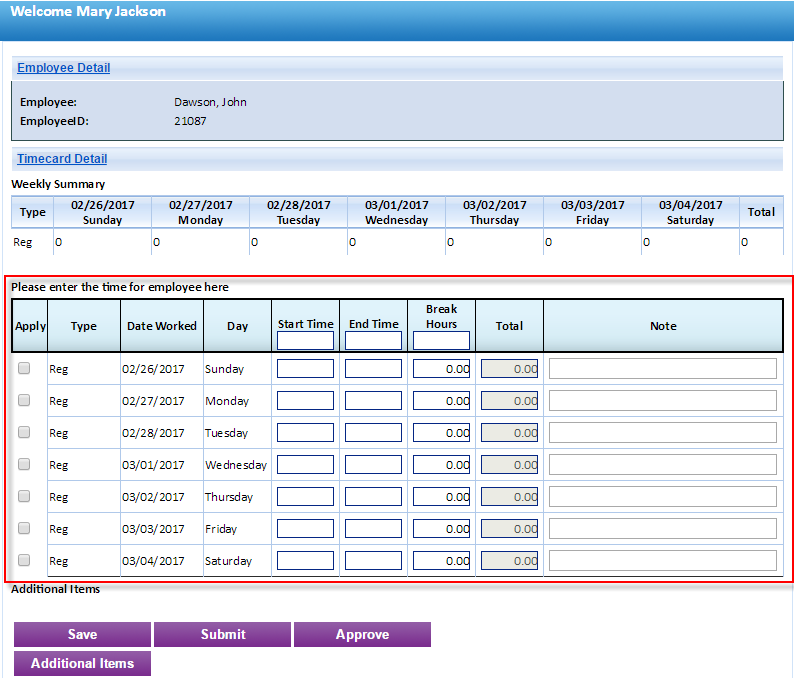Click Tuesday's Break Hours field
The width and height of the screenshot is (794, 678).
(442, 432)
